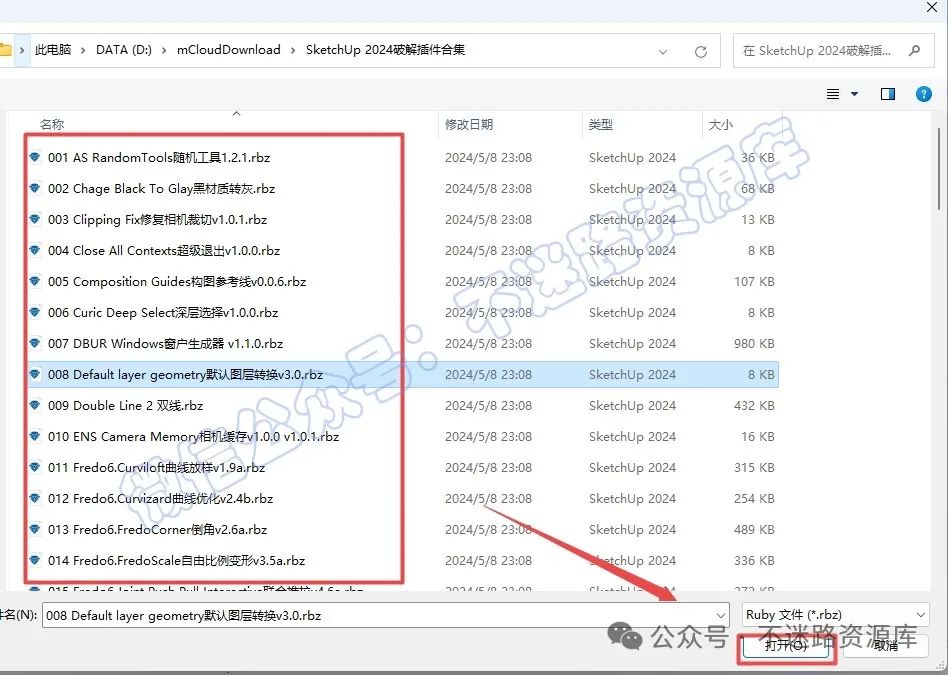Click the file name input field
The image size is (948, 675).
385,616
